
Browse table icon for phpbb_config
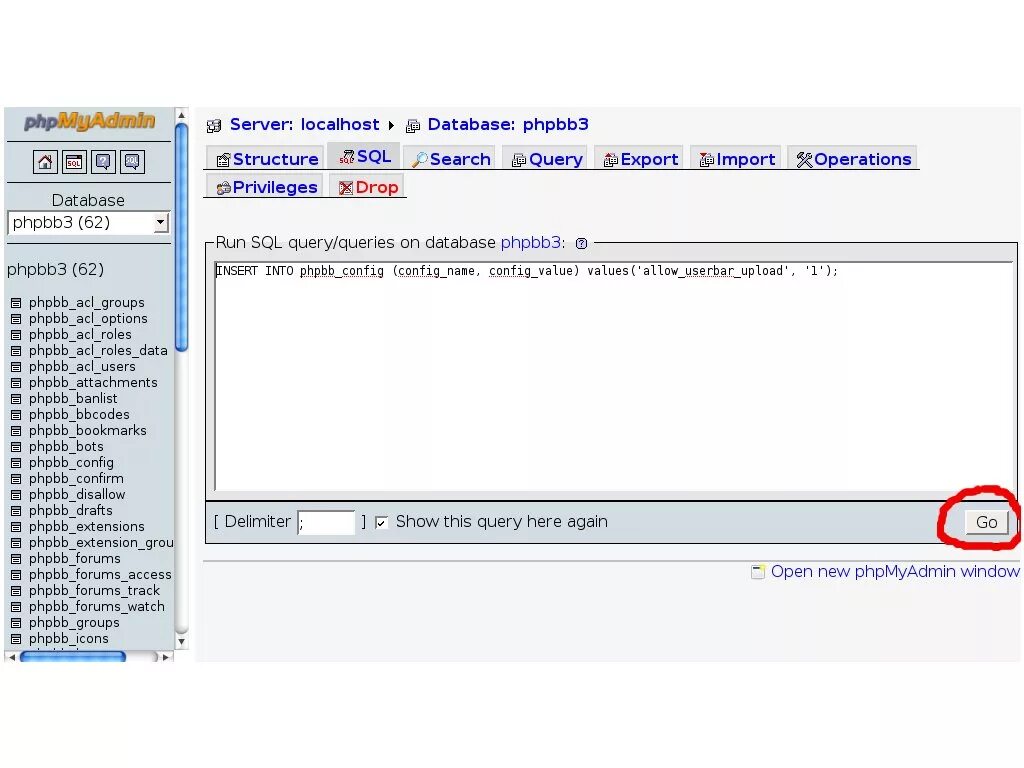16,463
